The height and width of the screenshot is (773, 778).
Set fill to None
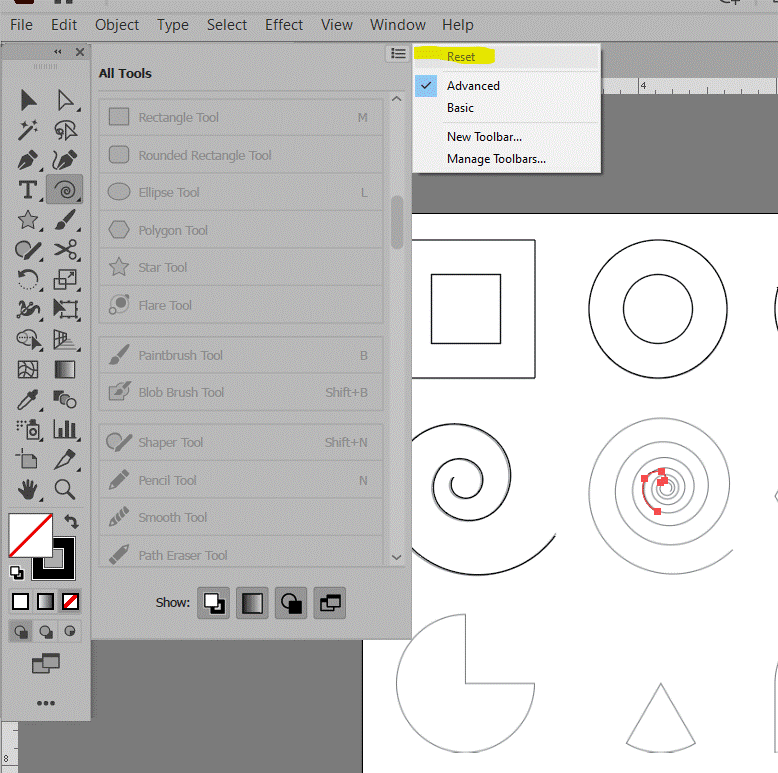point(70,602)
